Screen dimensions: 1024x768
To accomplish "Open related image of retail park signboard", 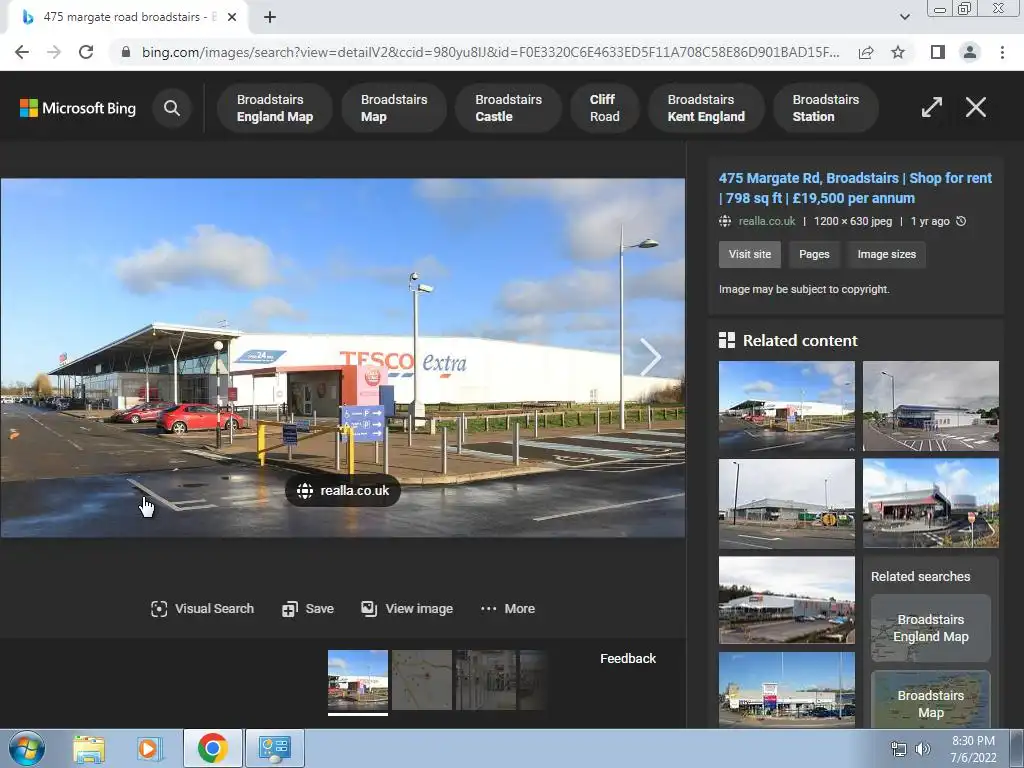I will (786, 689).
